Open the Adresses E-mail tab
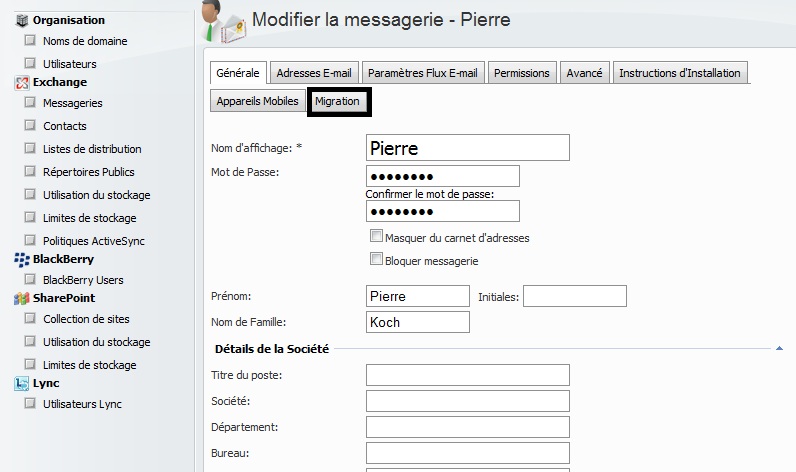 (x=314, y=73)
